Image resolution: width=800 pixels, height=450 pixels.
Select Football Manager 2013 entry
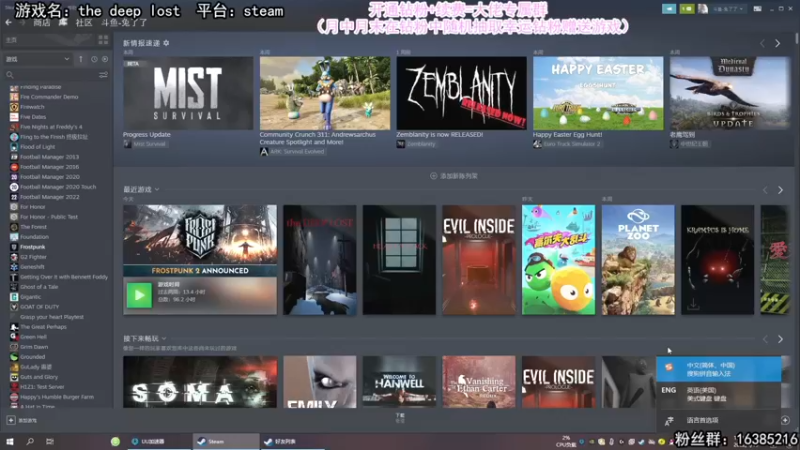pyautogui.click(x=49, y=157)
